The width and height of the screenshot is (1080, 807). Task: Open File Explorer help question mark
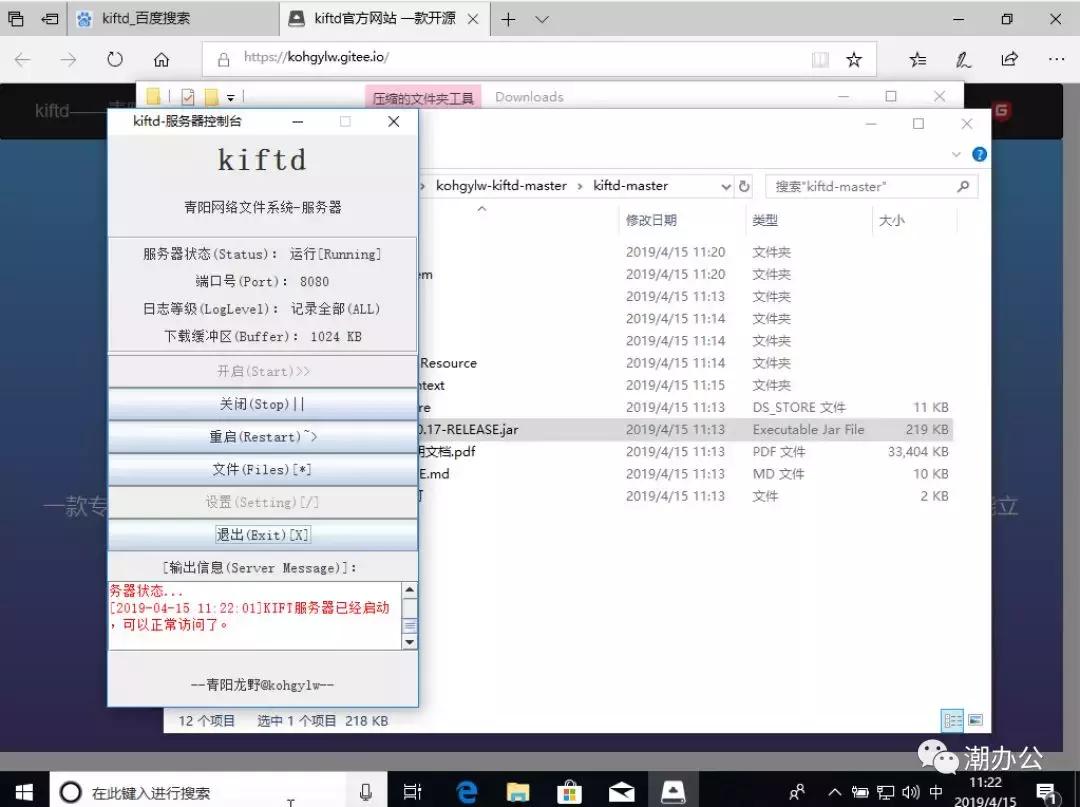pyautogui.click(x=979, y=154)
